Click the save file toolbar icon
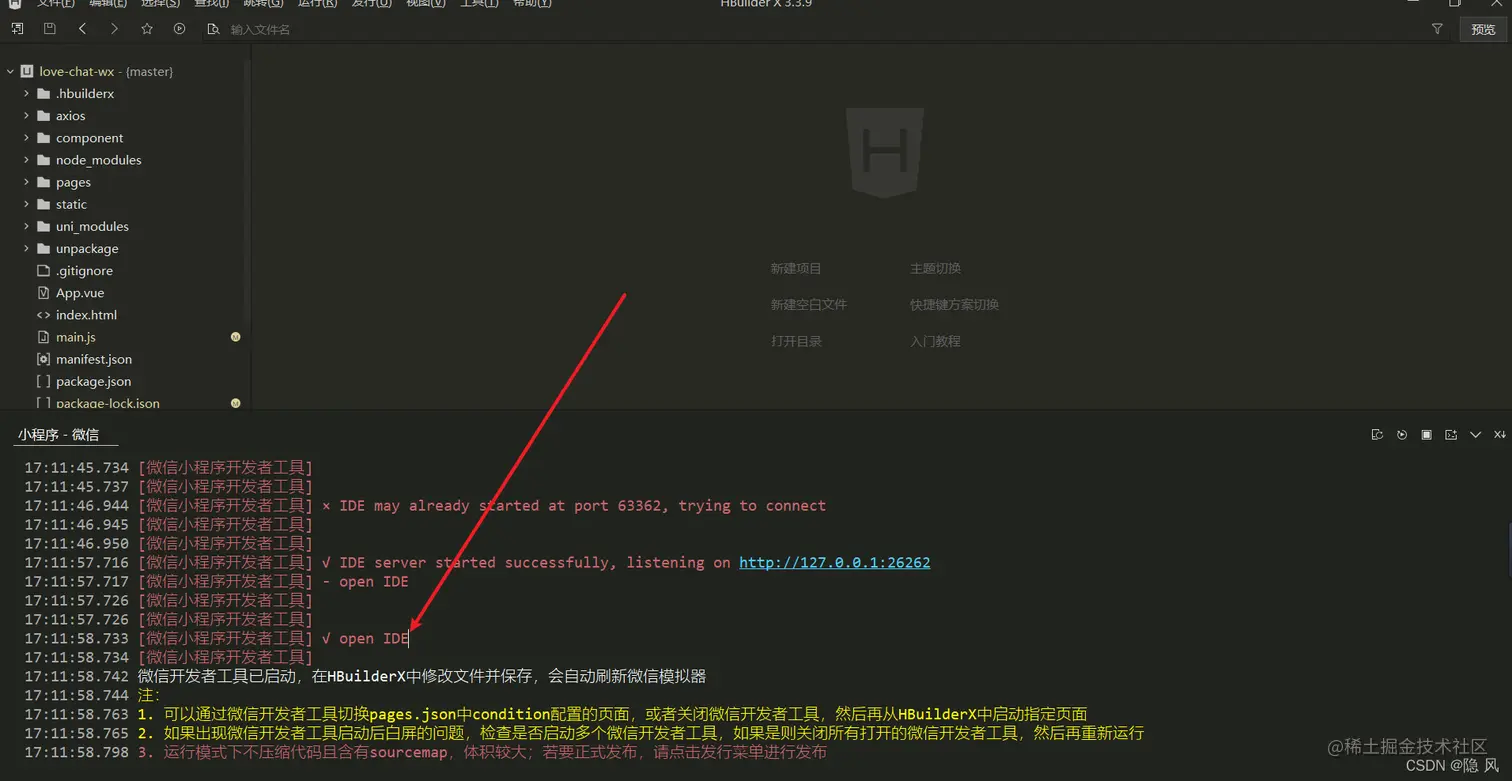 49,29
